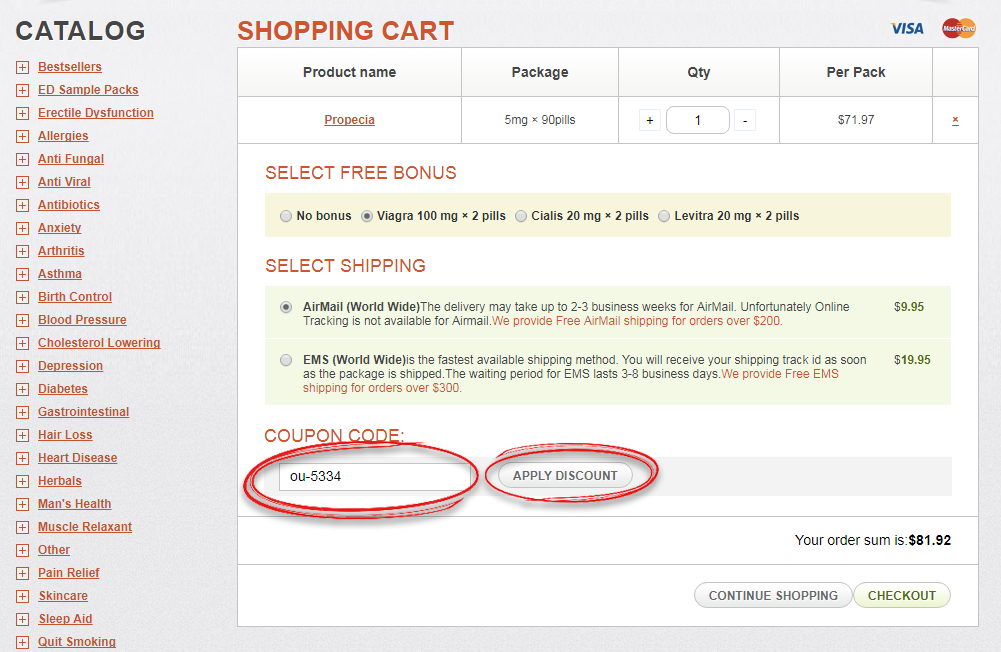Expand the Bestsellers category plus icon
The image size is (1001, 652).
22,67
